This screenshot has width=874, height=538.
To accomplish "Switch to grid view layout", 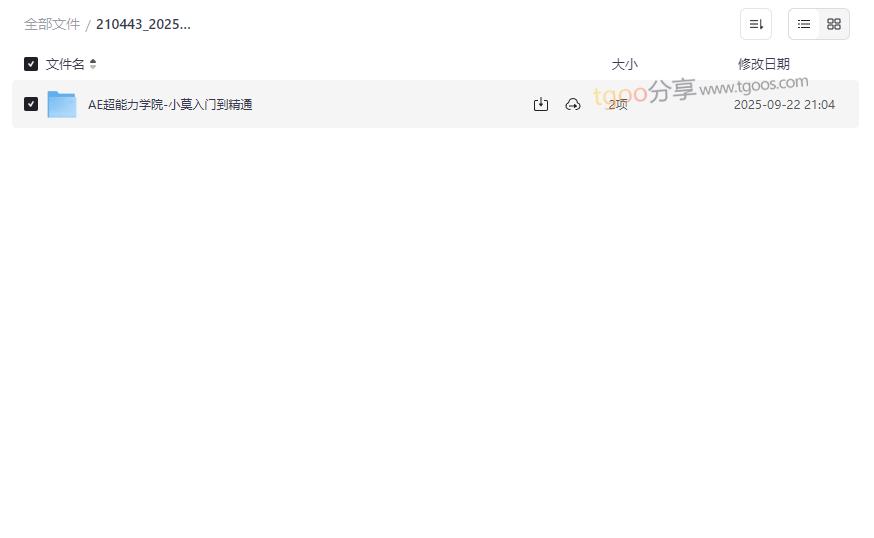I will pos(834,24).
